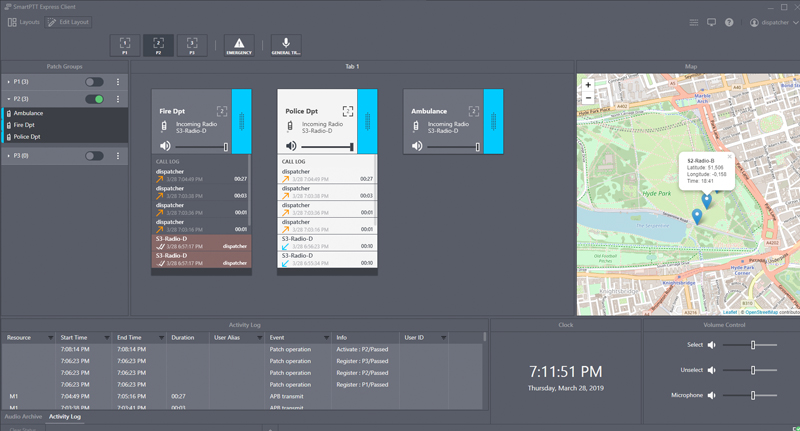
Task: Mute the Ambulance channel speaker
Action: 417,146
